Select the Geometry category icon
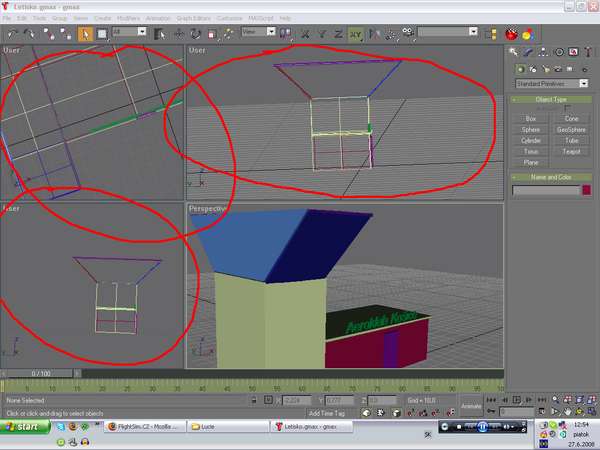Viewport: 600px width, 450px height. pos(520,69)
